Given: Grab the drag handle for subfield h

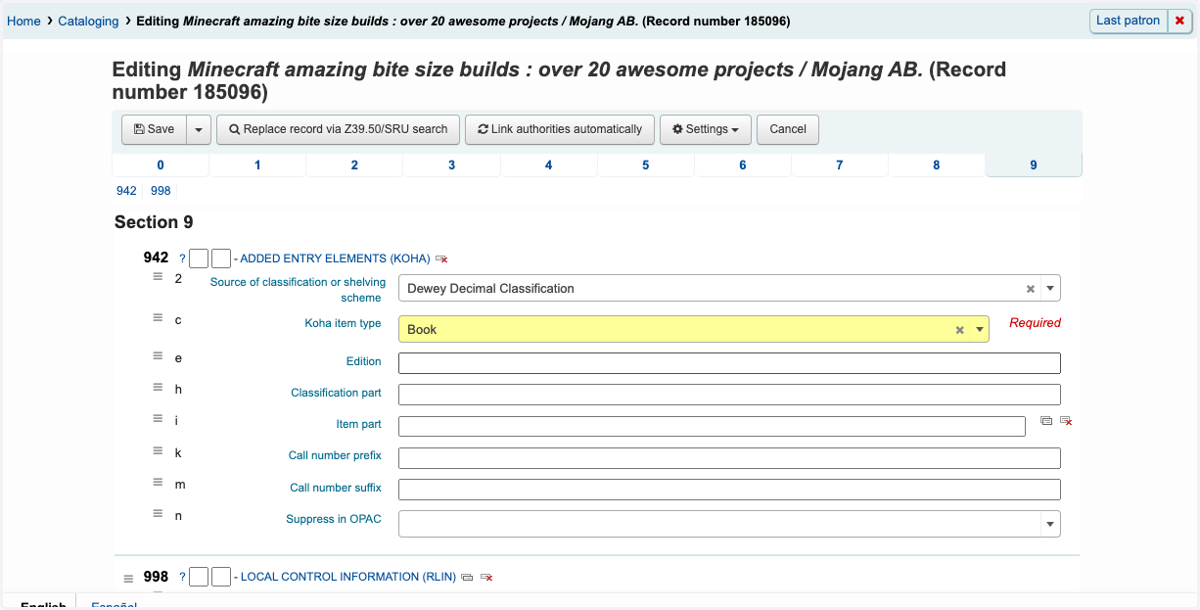Looking at the screenshot, I should click(158, 388).
